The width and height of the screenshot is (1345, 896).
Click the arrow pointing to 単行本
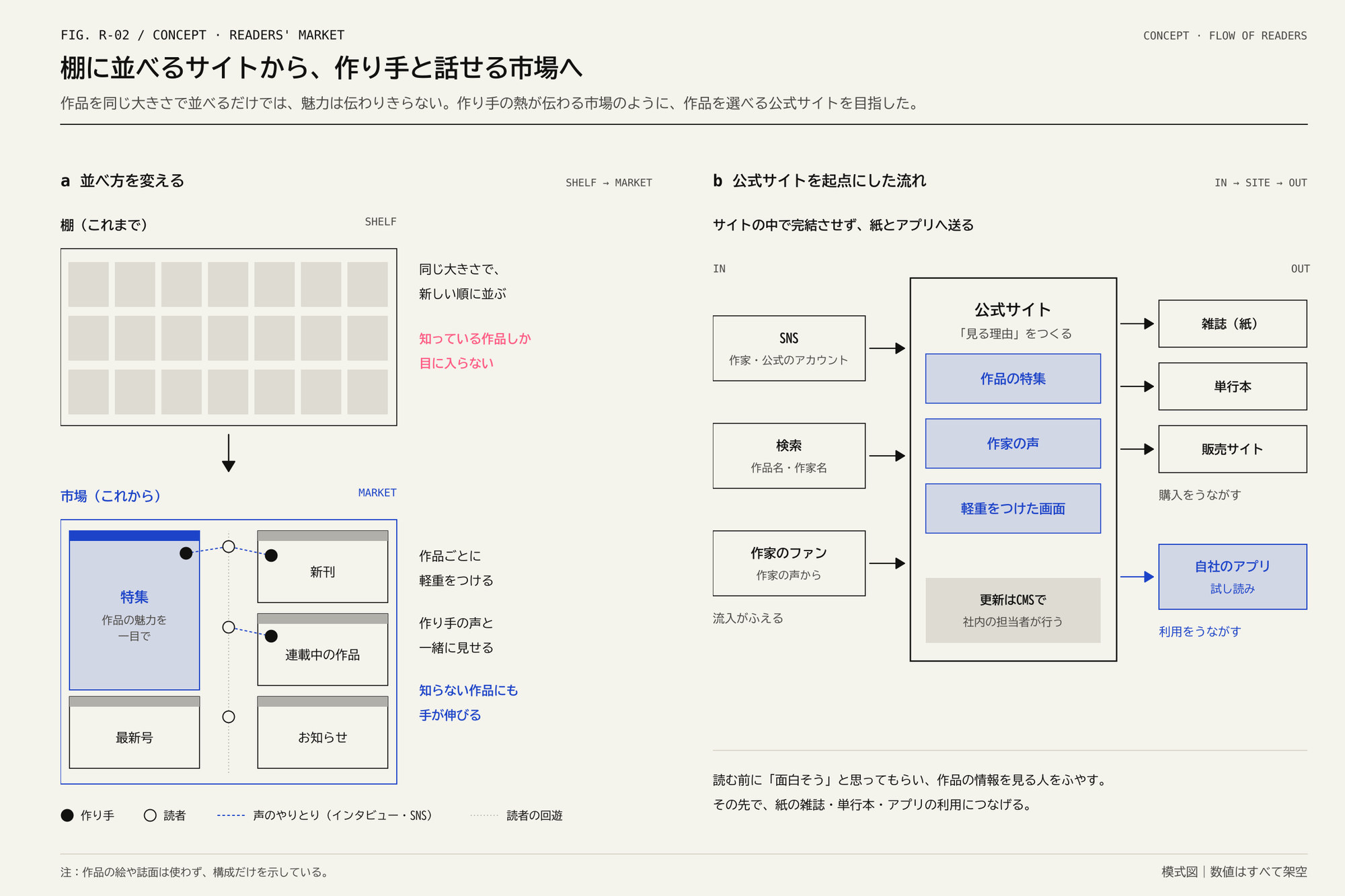(x=1137, y=386)
